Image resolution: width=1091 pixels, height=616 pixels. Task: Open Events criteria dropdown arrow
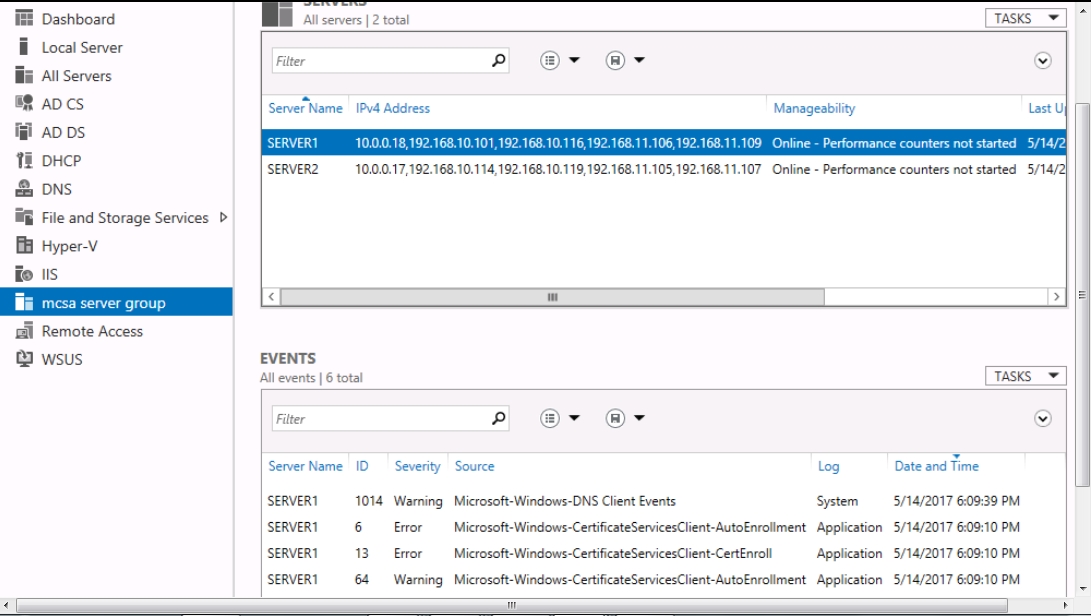coord(574,418)
